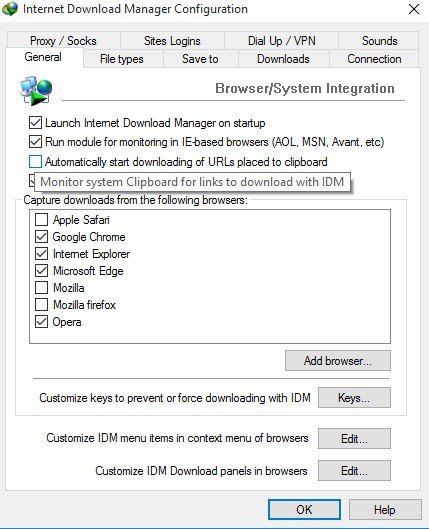This screenshot has width=429, height=529.
Task: Click the Opera label in browser list
Action: pos(67,322)
